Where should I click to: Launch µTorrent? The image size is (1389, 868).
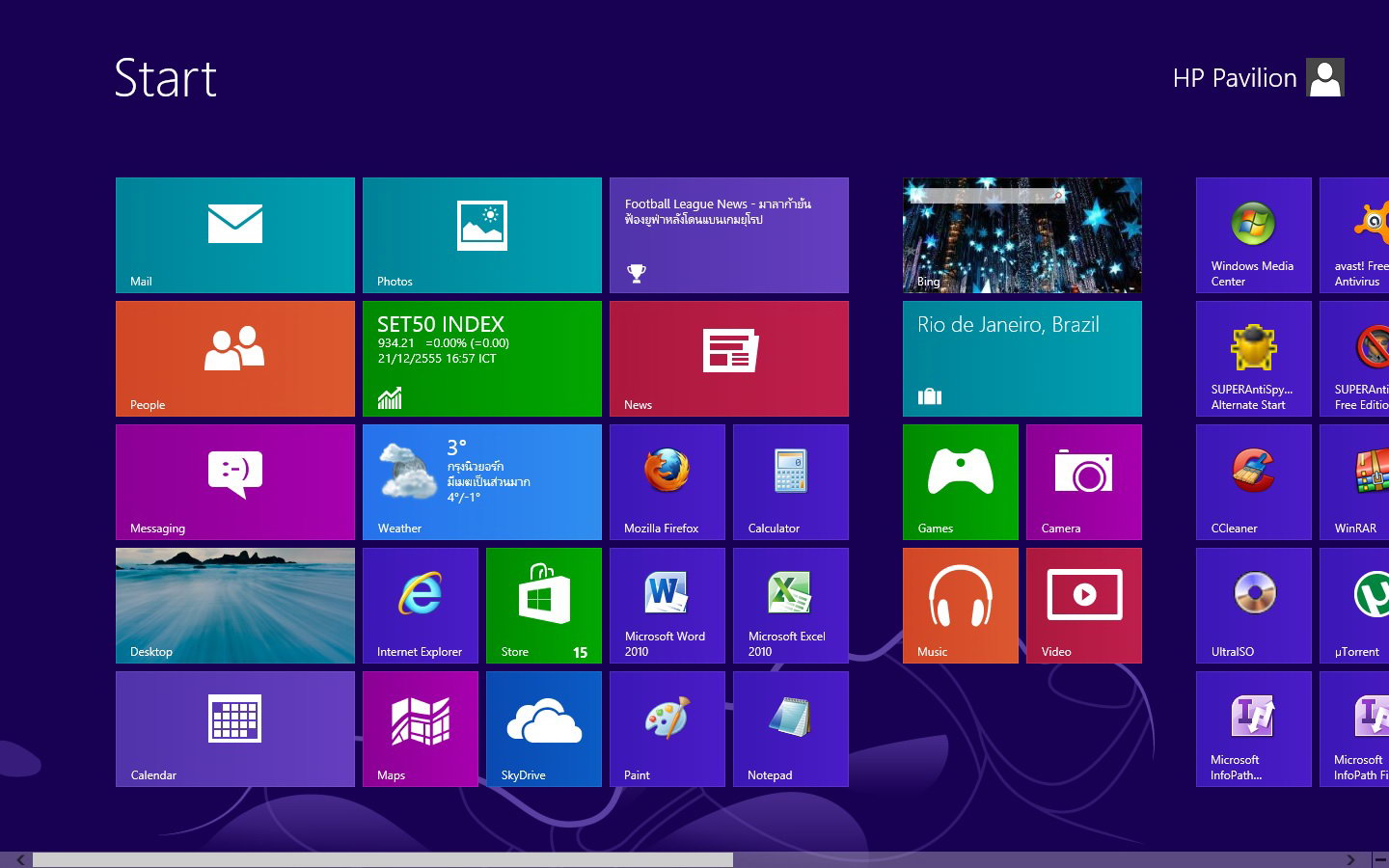[x=1354, y=606]
